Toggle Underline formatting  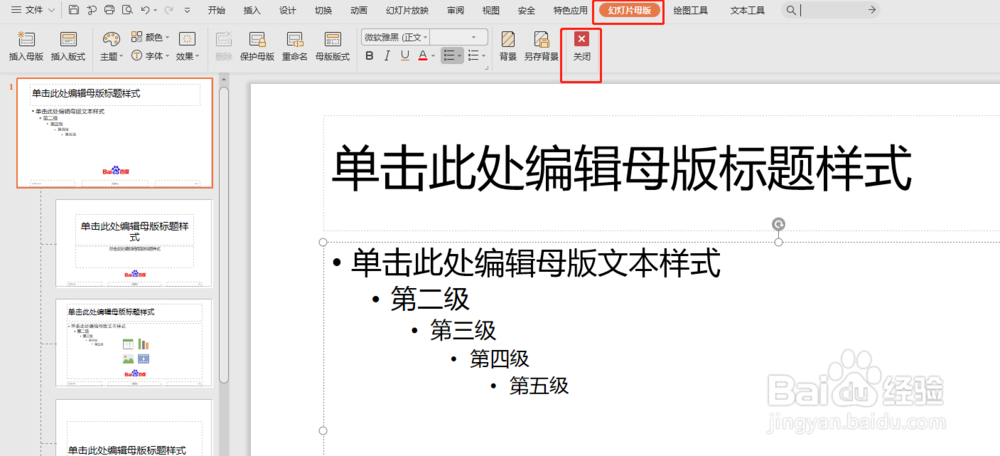404,56
